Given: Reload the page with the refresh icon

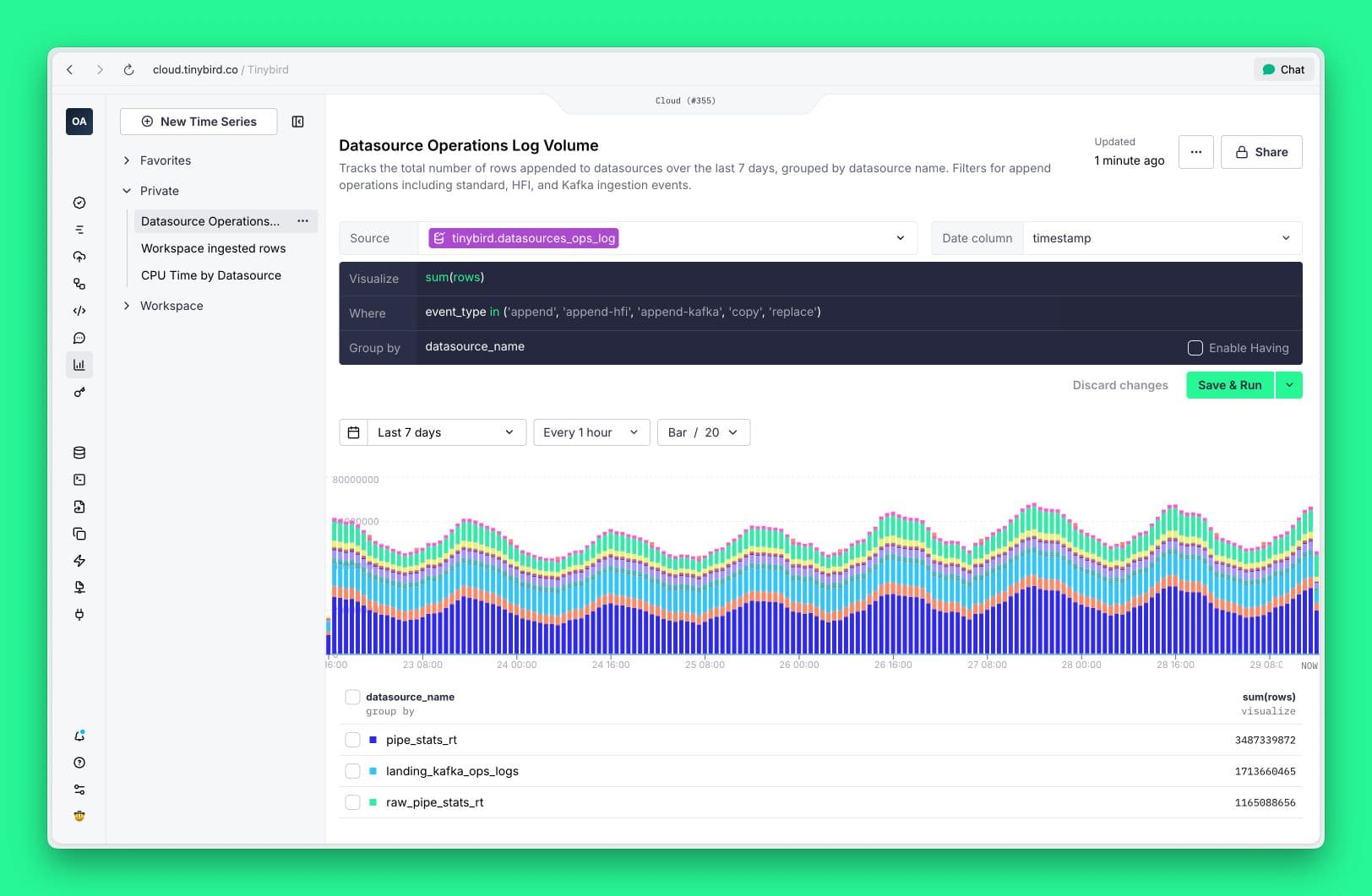Looking at the screenshot, I should [128, 70].
